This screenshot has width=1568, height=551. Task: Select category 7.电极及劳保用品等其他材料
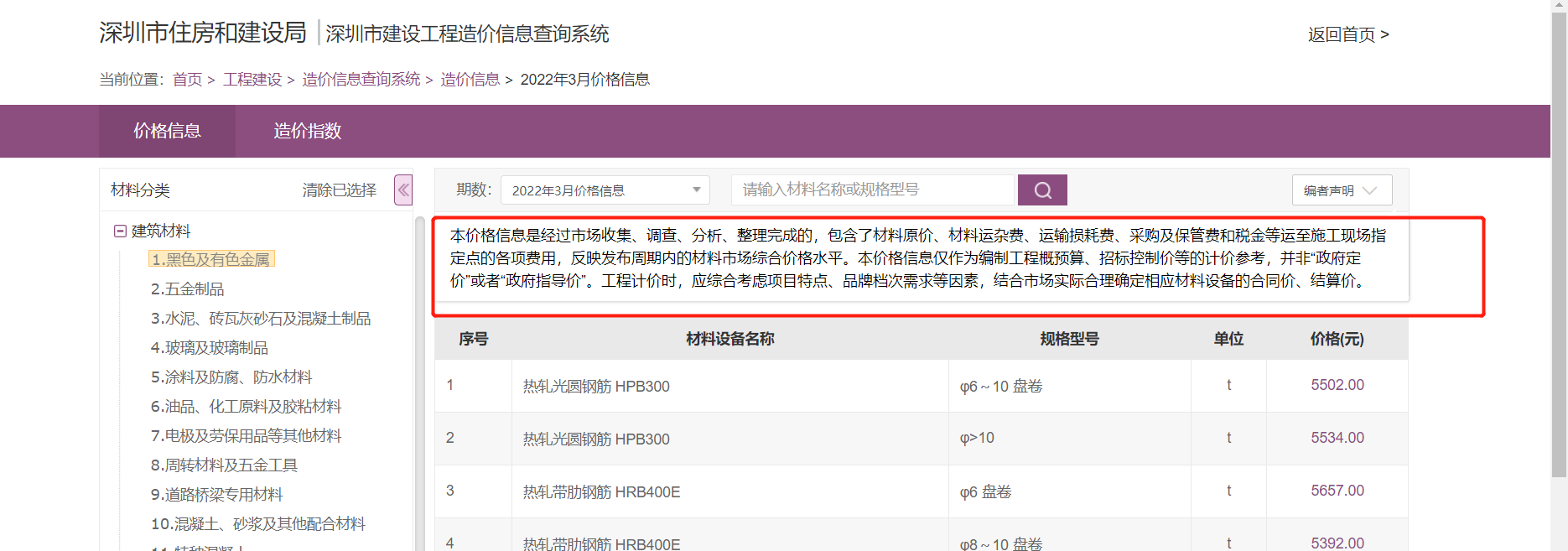247,435
